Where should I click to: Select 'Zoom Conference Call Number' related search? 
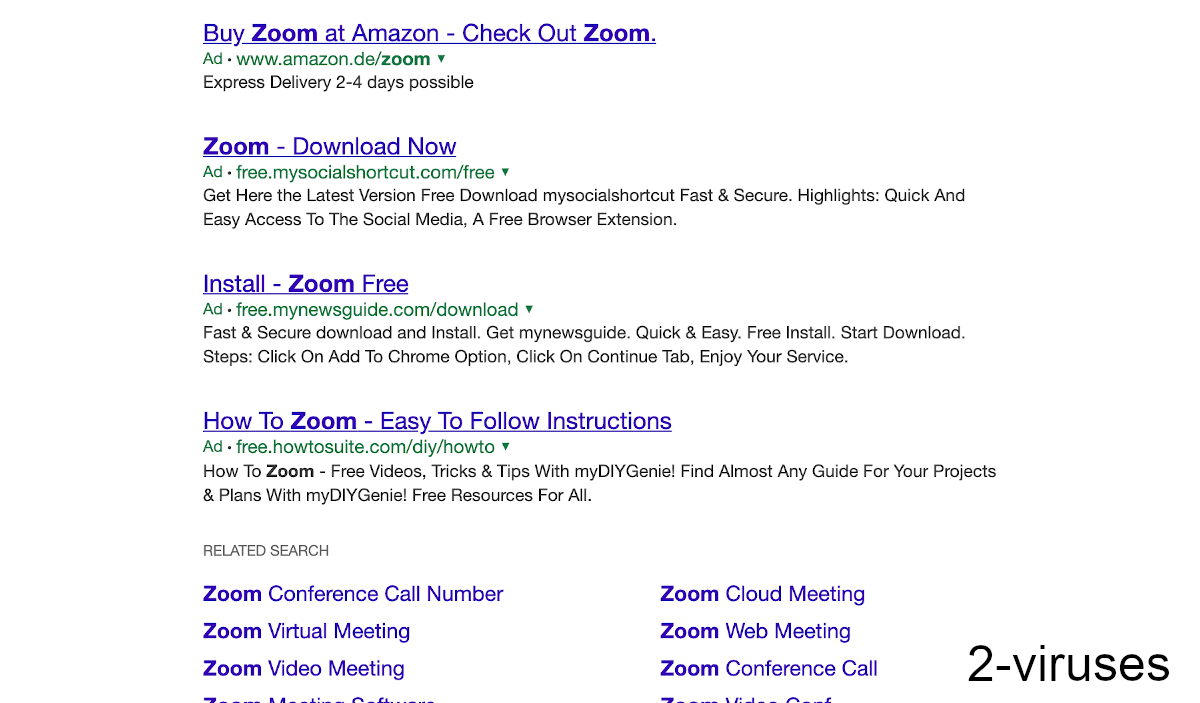(353, 594)
